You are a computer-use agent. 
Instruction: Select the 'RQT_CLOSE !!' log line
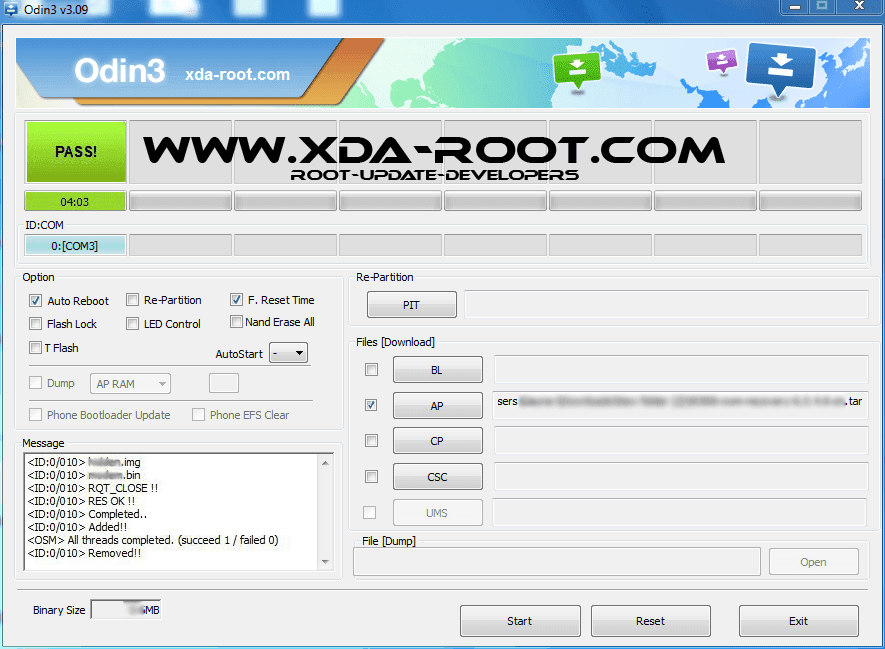click(93, 488)
